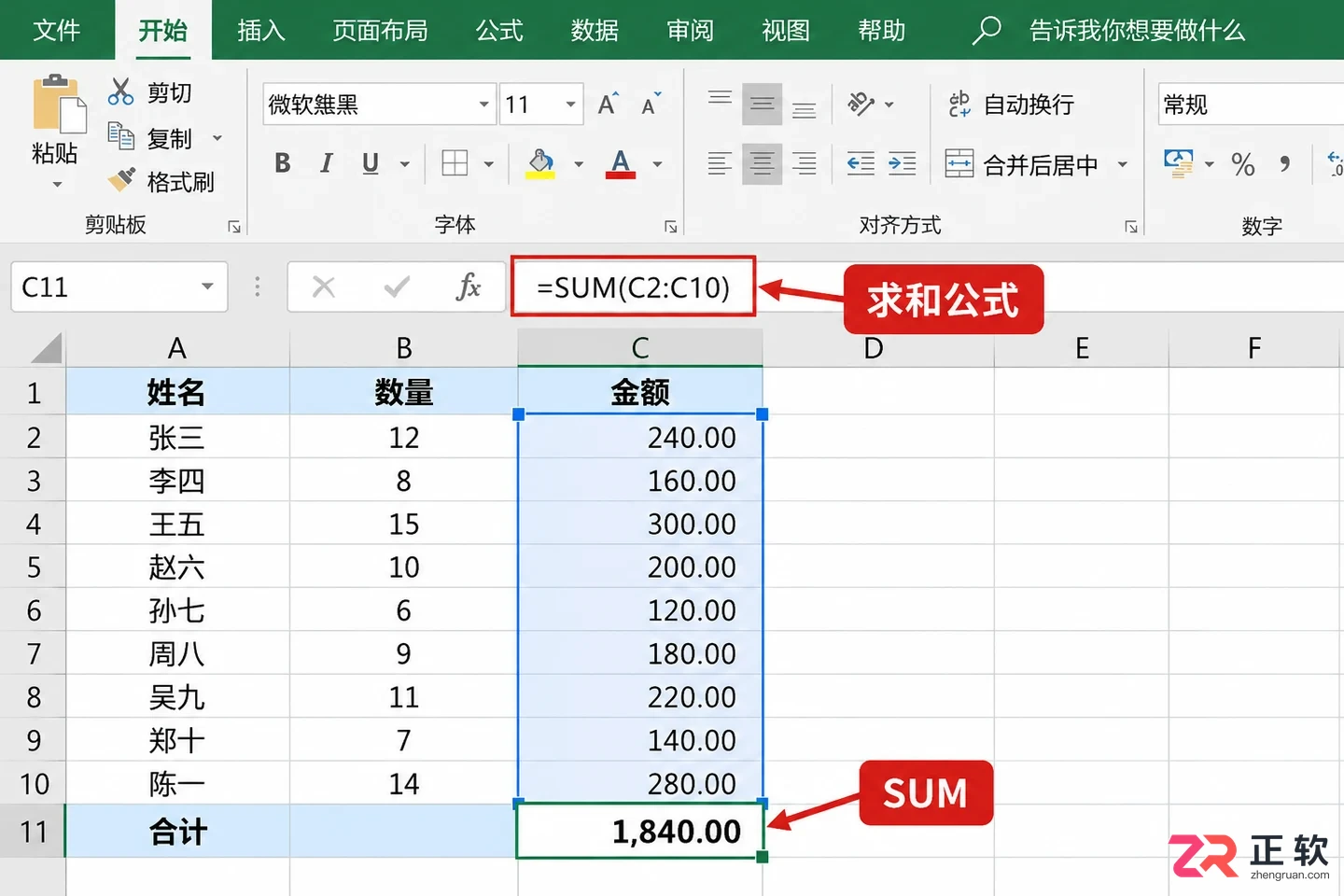
Task: Click the fill color bucket icon
Action: (540, 163)
